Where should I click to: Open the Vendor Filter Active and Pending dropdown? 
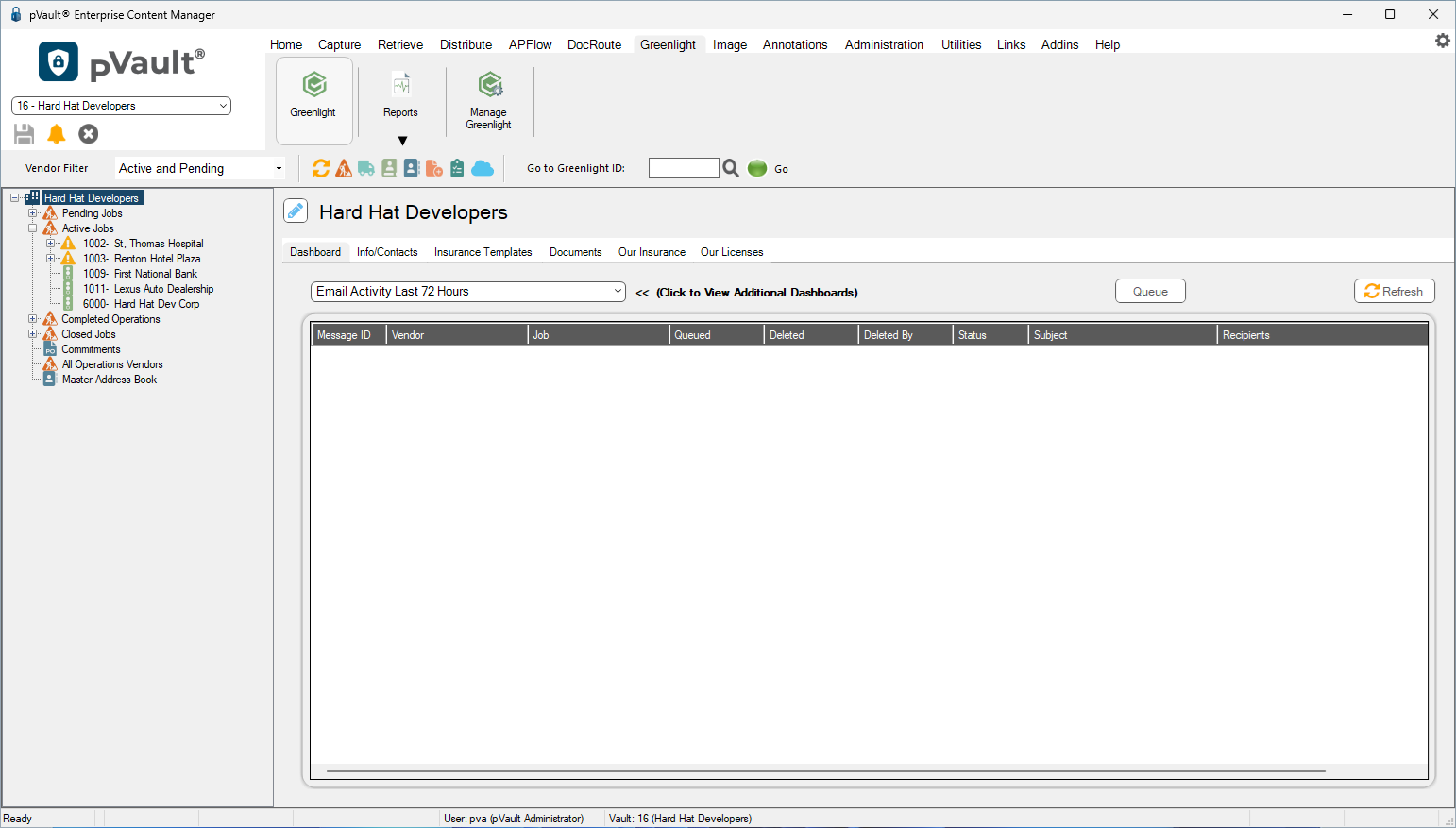click(200, 168)
